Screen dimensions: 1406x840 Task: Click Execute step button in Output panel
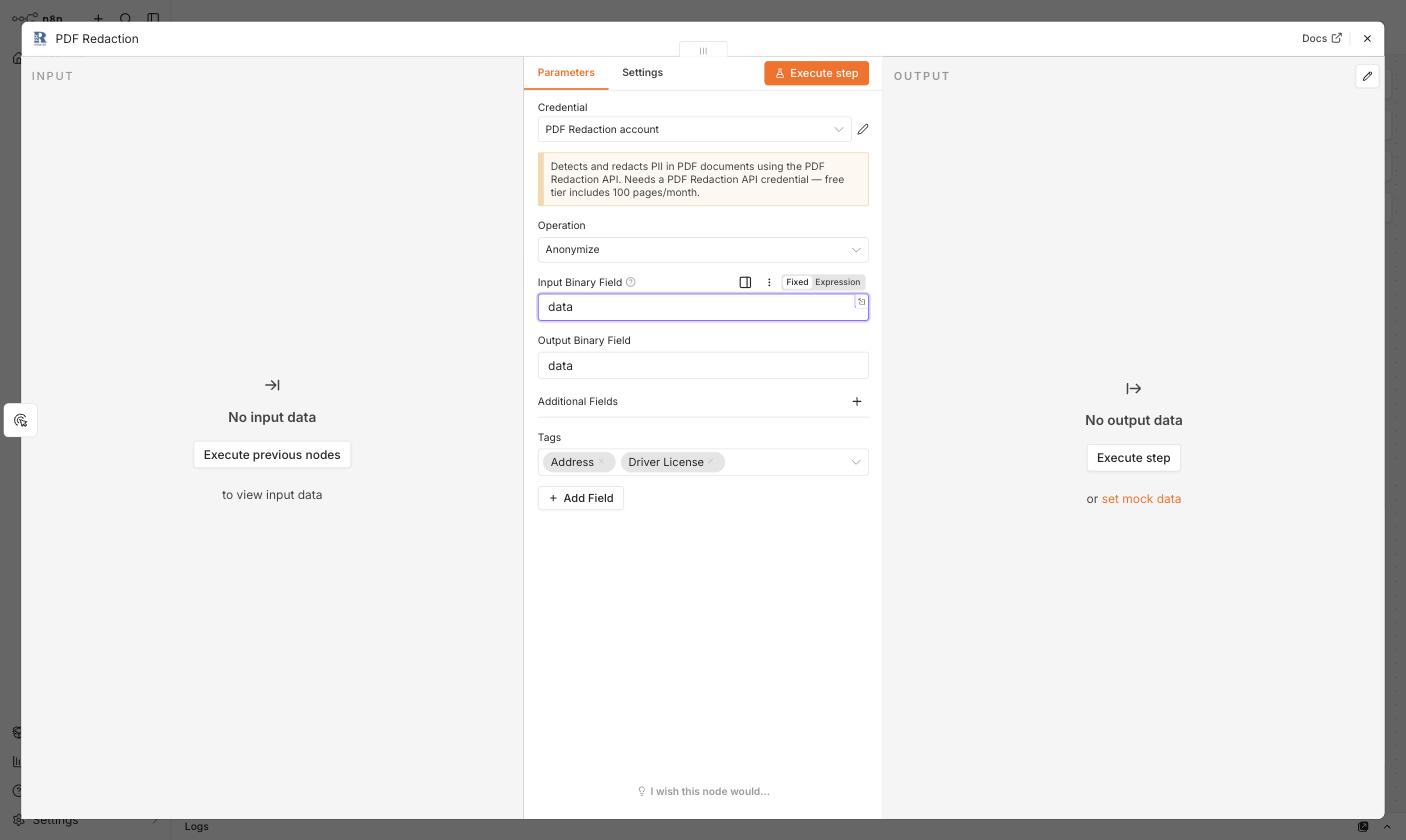tap(1133, 458)
